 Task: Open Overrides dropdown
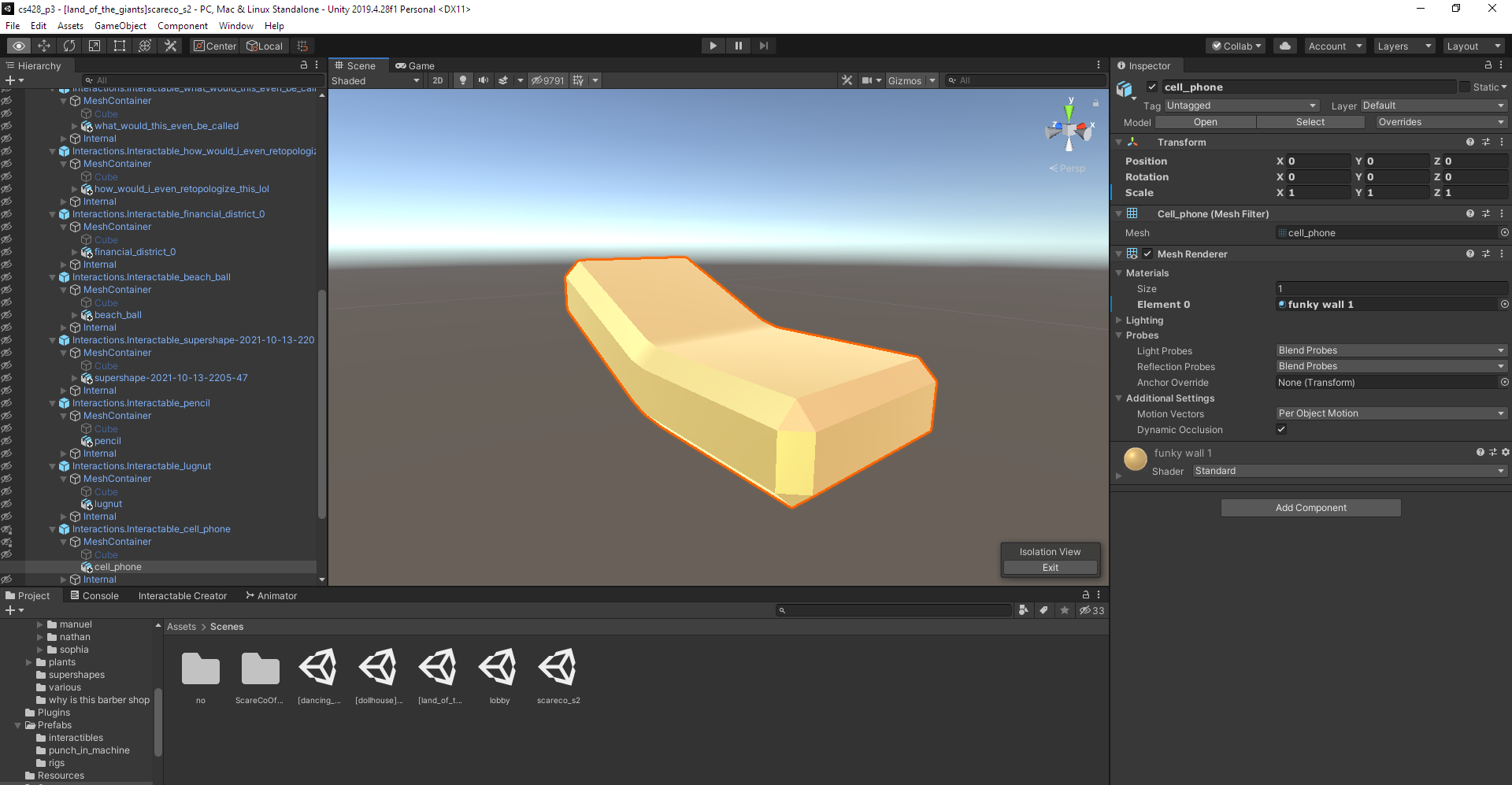pyautogui.click(x=1442, y=122)
